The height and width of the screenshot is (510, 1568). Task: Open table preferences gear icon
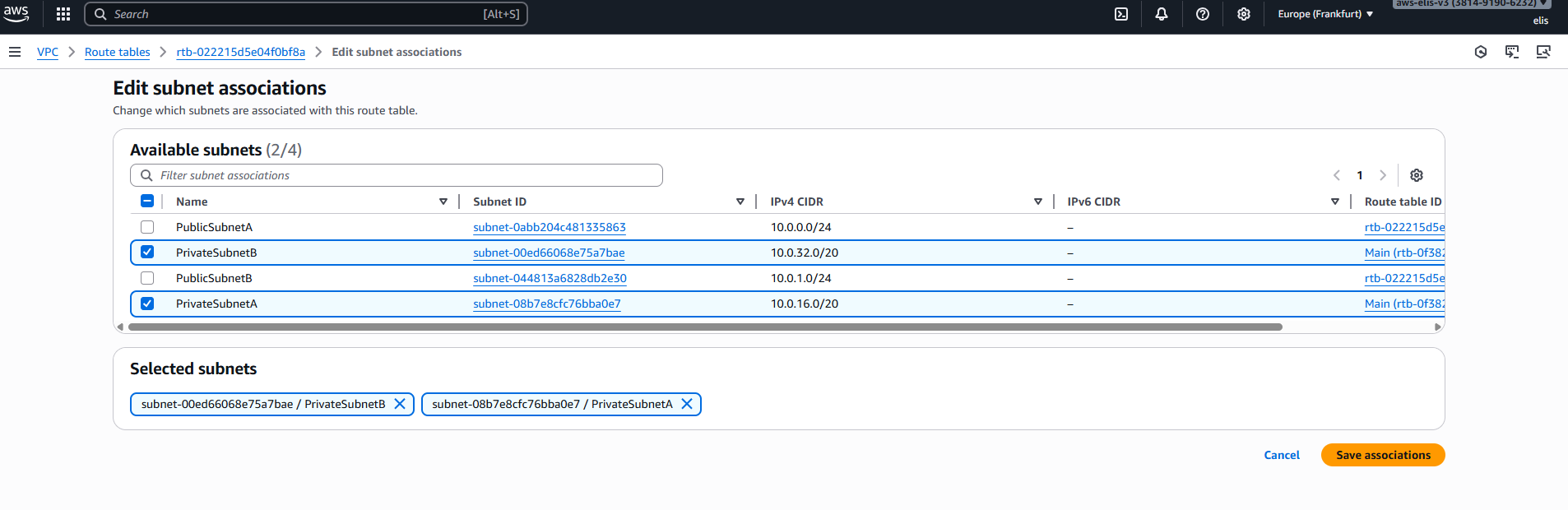click(1416, 175)
